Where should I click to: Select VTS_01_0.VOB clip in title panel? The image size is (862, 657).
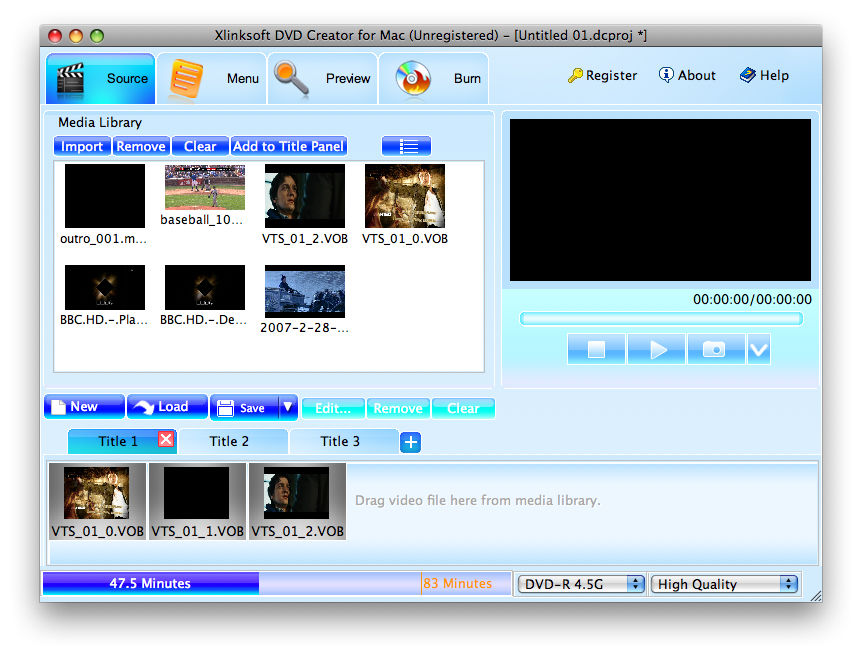pos(97,501)
